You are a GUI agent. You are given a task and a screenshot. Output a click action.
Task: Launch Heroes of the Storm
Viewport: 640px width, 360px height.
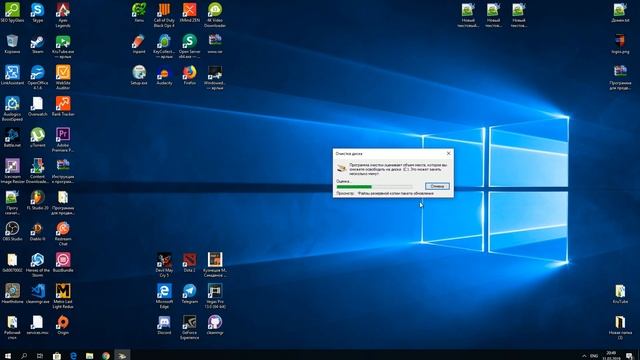point(38,265)
